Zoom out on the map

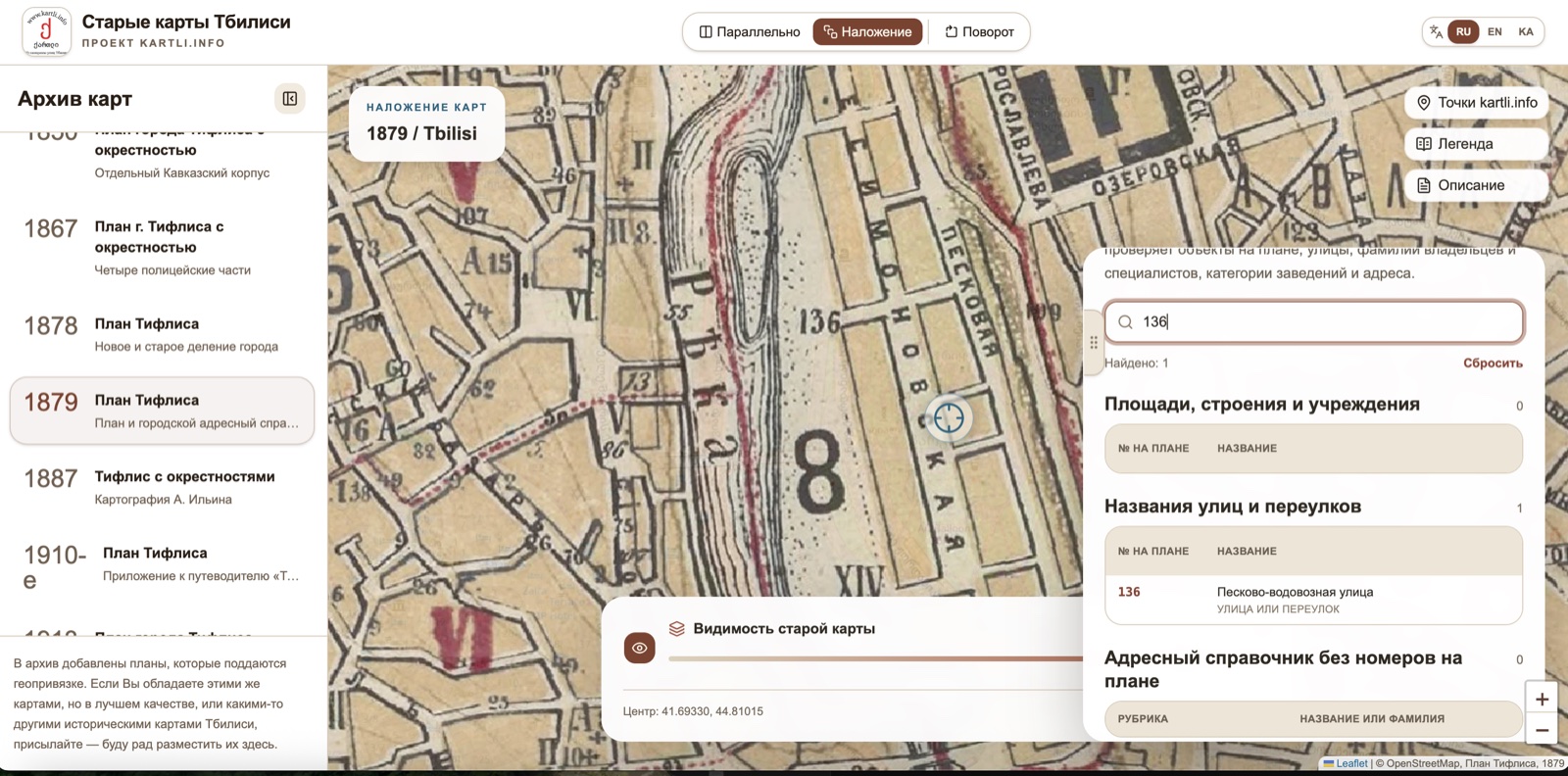click(1542, 730)
